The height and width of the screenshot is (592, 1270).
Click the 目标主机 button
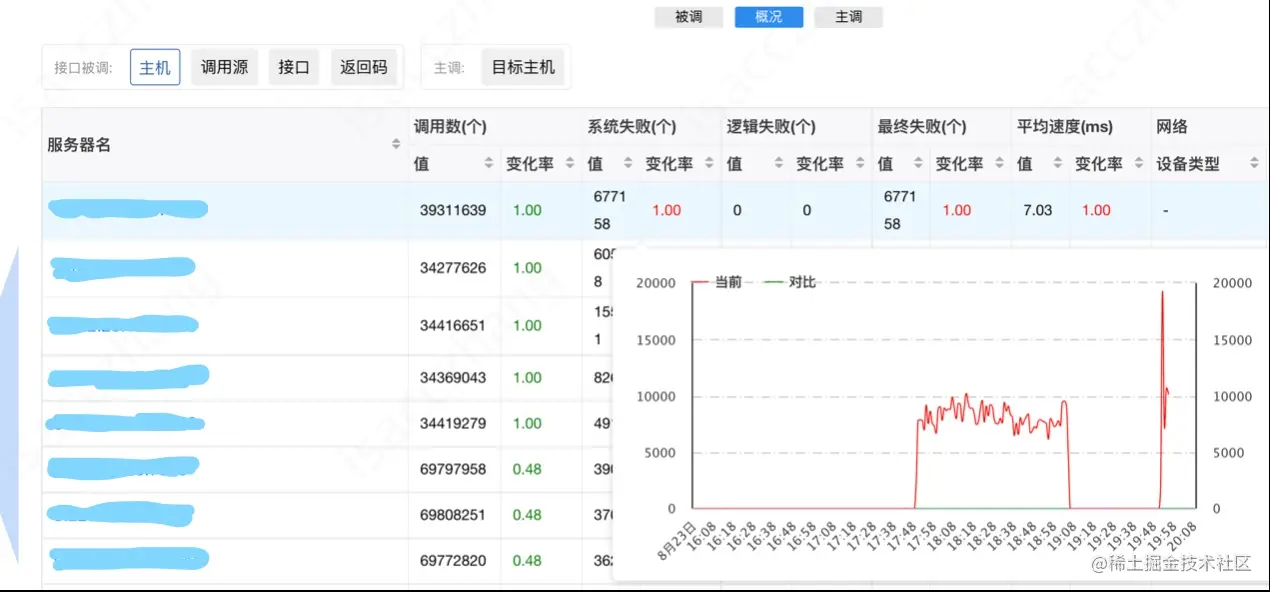pos(523,68)
